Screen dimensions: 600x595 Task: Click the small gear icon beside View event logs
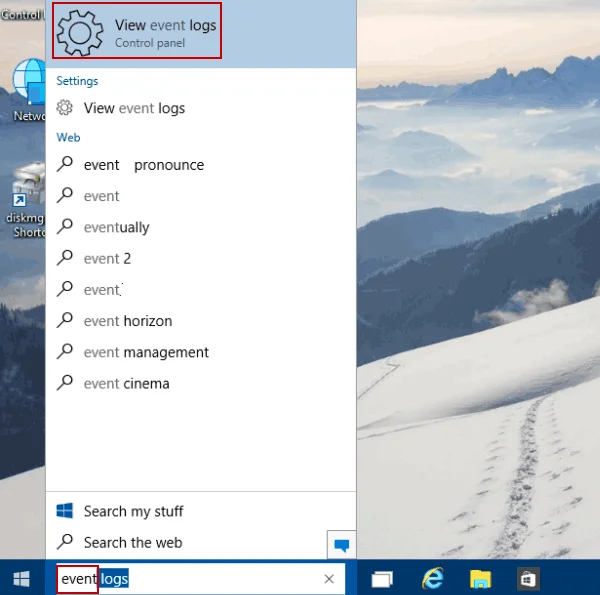(64, 108)
